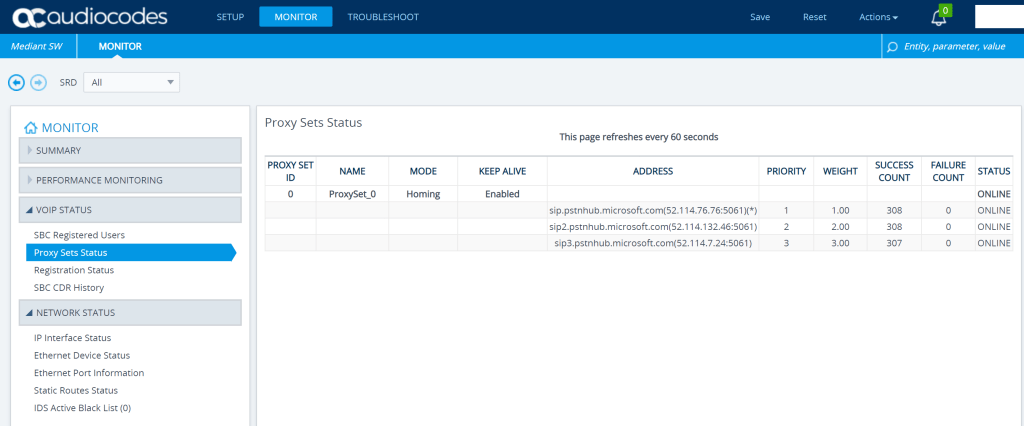The image size is (1024, 426).
Task: Open the SRD dropdown
Action: [x=131, y=82]
